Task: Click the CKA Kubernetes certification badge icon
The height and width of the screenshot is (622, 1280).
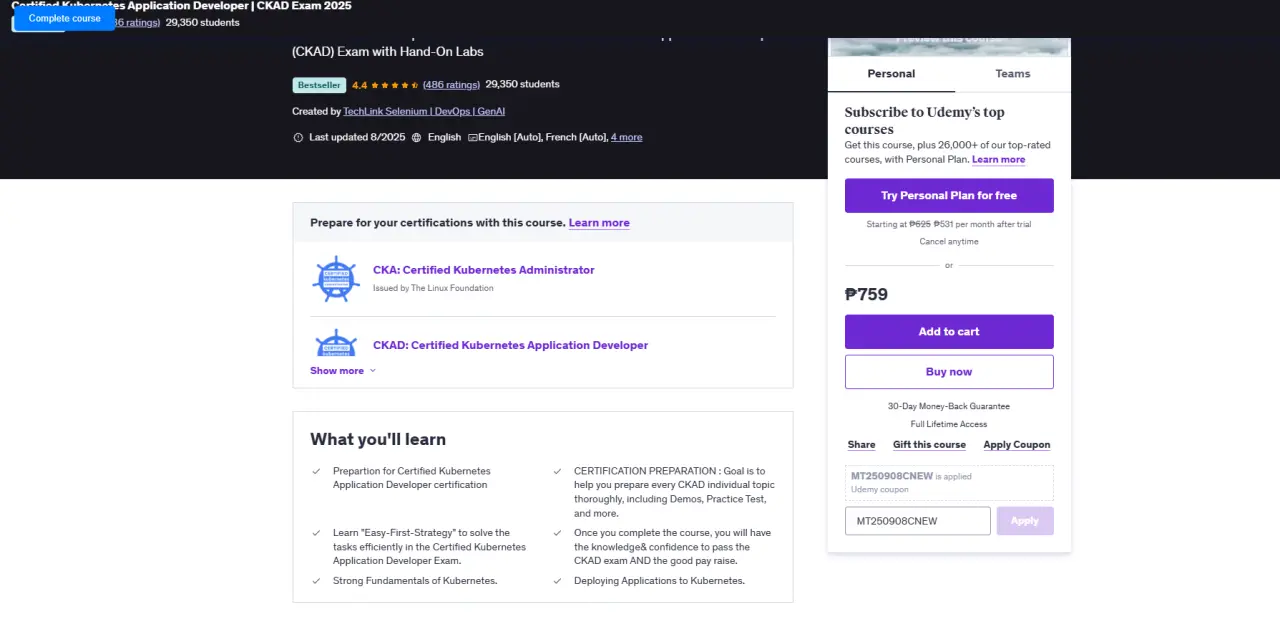Action: (x=336, y=279)
